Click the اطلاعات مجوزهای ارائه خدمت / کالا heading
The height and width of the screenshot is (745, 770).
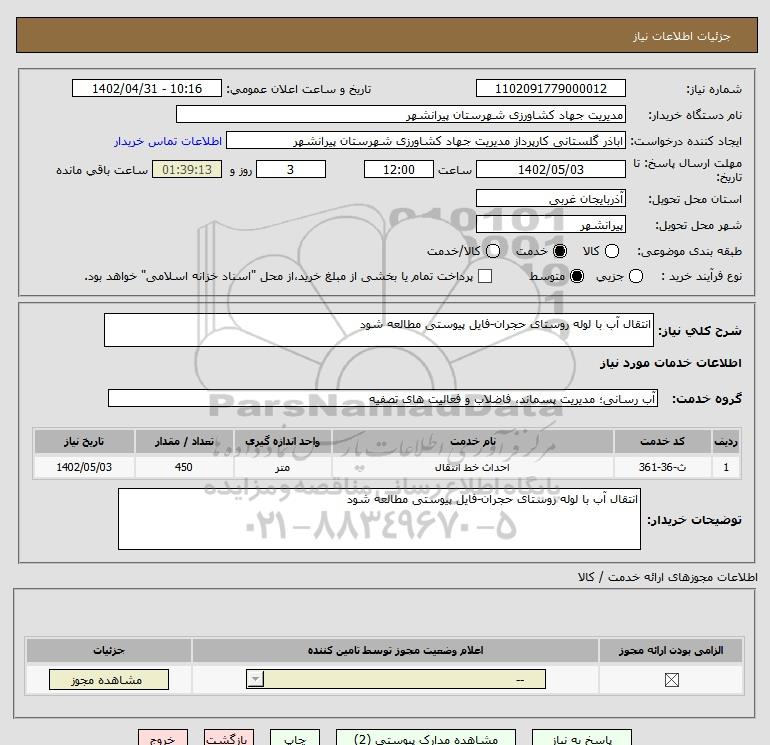(x=667, y=577)
